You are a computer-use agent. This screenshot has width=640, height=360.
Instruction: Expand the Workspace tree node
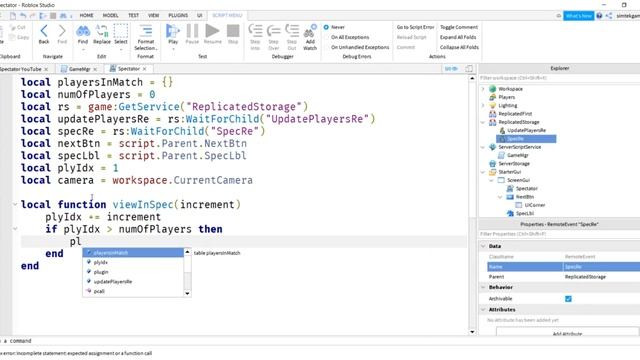click(x=483, y=89)
